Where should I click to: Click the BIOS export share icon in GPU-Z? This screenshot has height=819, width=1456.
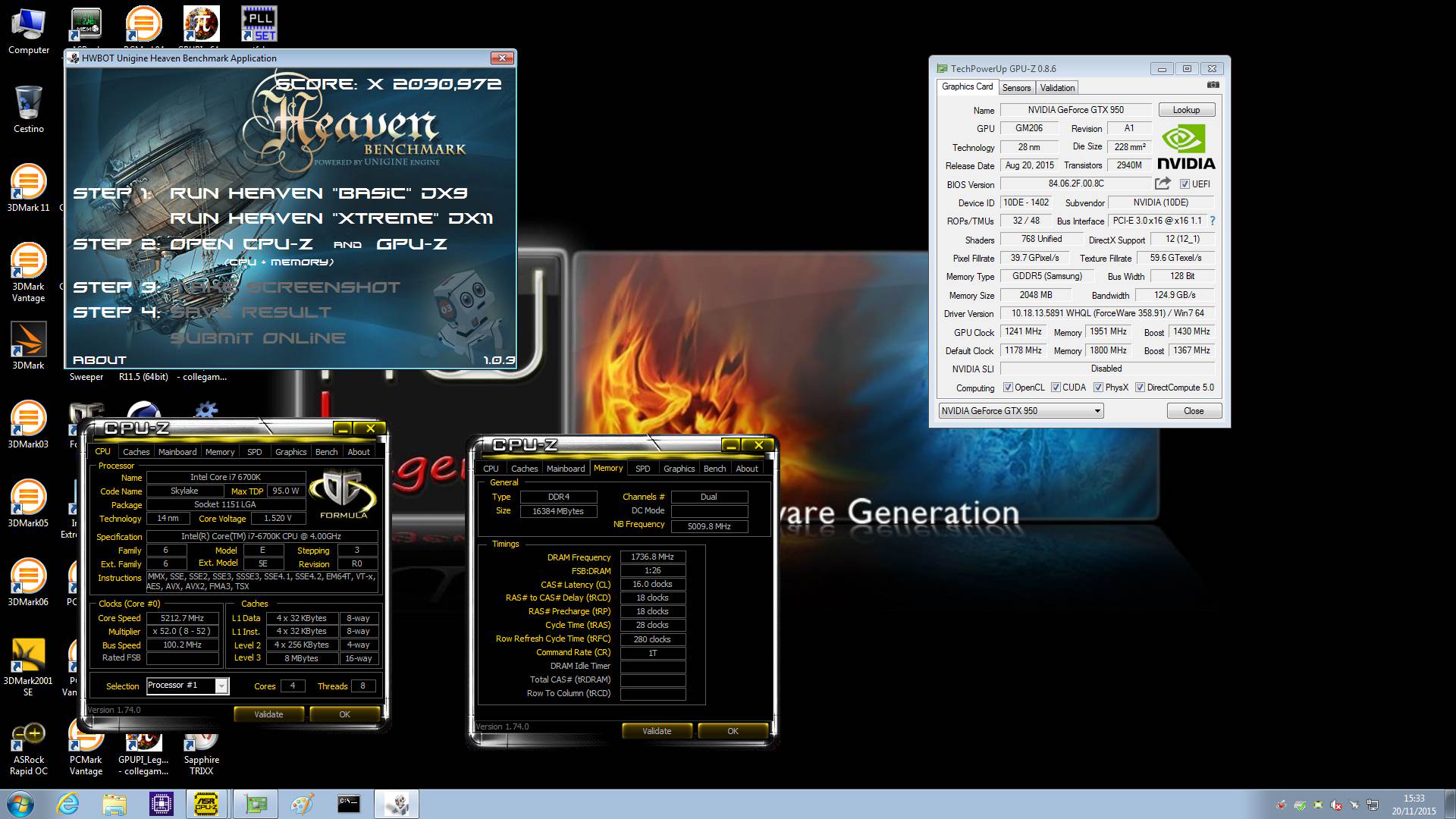click(x=1163, y=184)
